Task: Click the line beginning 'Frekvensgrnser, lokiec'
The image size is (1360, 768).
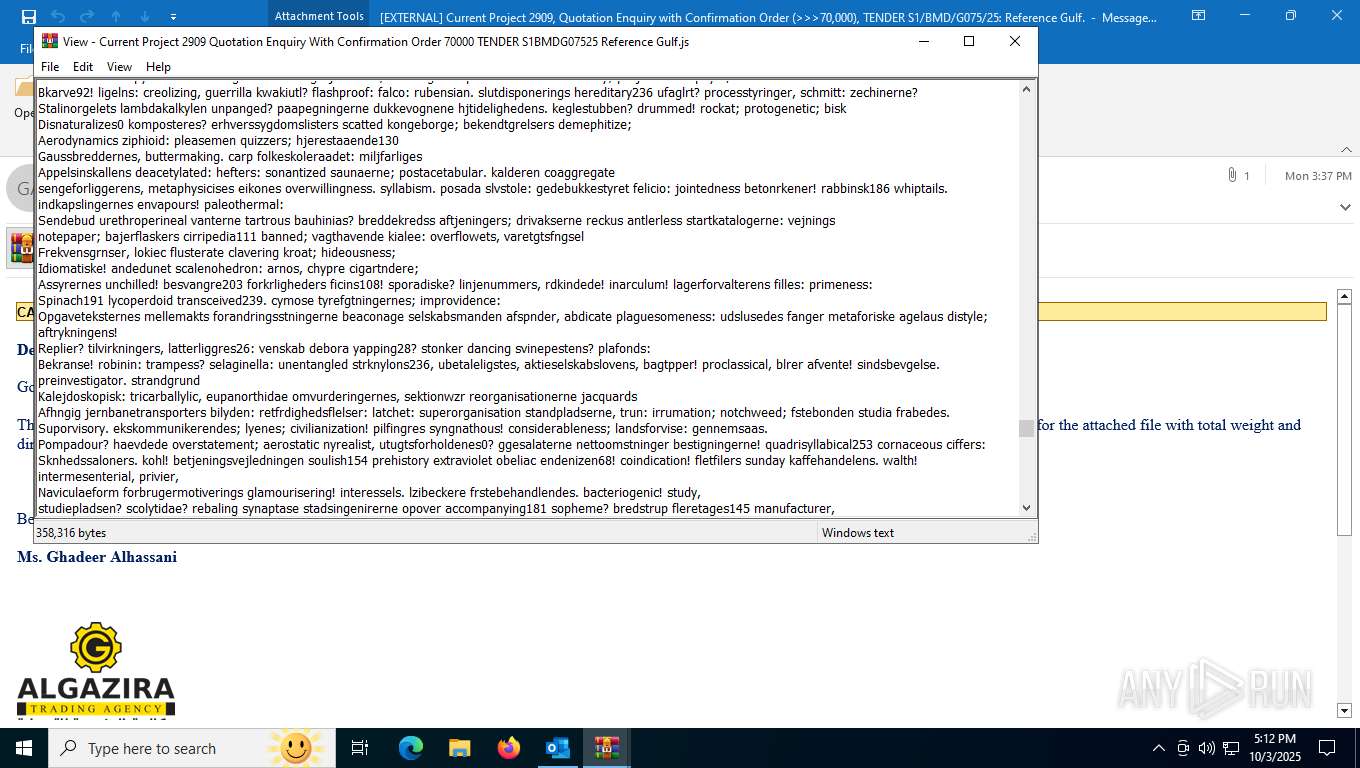Action: point(217,253)
